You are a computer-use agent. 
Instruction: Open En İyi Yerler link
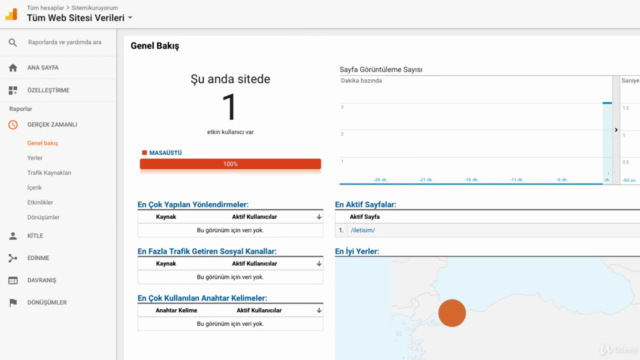(x=357, y=251)
